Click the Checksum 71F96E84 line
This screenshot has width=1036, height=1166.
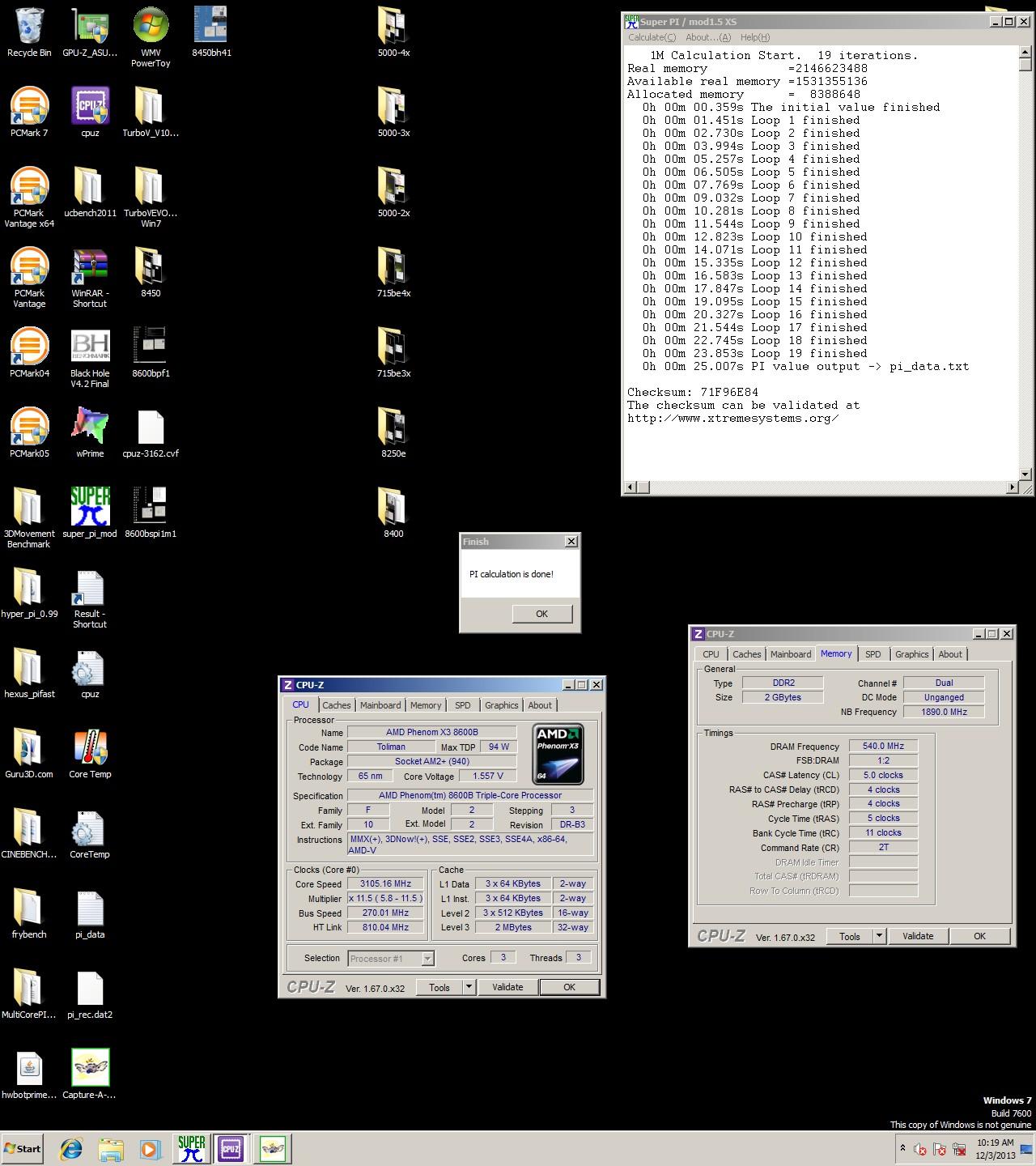693,392
